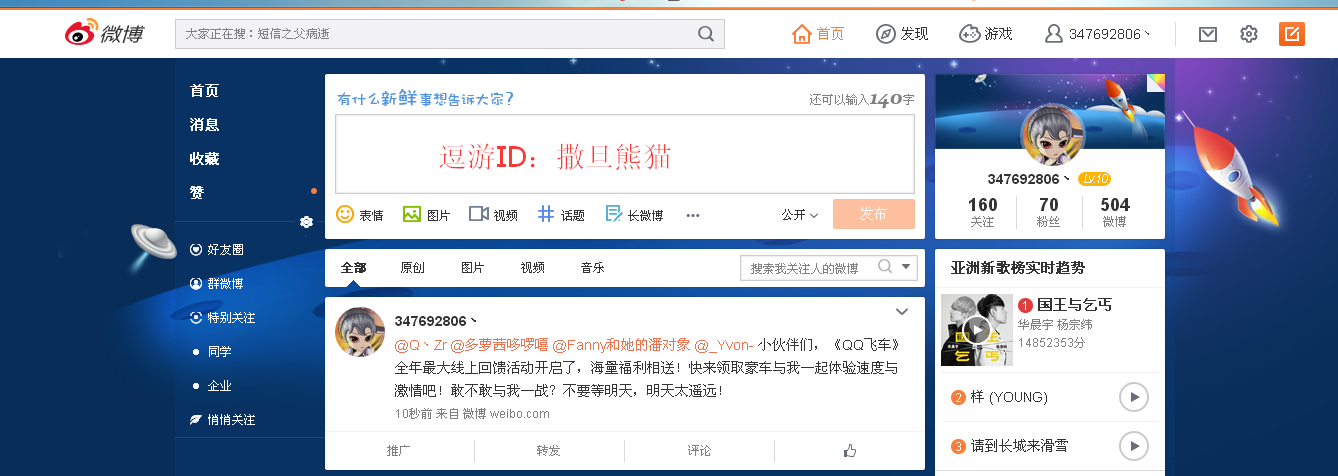Open 企业 group in sidebar
The height and width of the screenshot is (476, 1338).
coord(219,386)
